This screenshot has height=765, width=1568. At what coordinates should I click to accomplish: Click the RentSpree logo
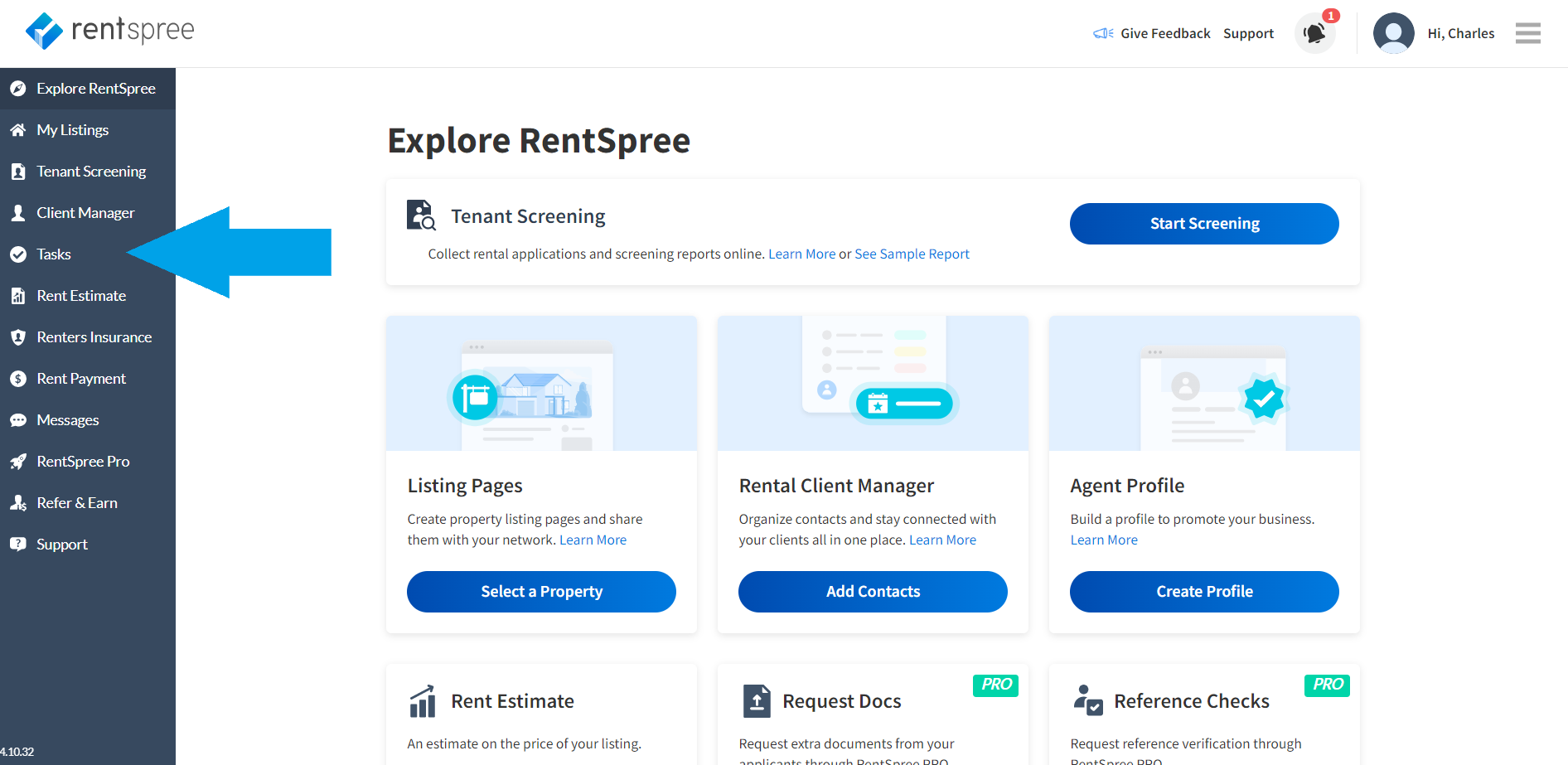(x=109, y=31)
